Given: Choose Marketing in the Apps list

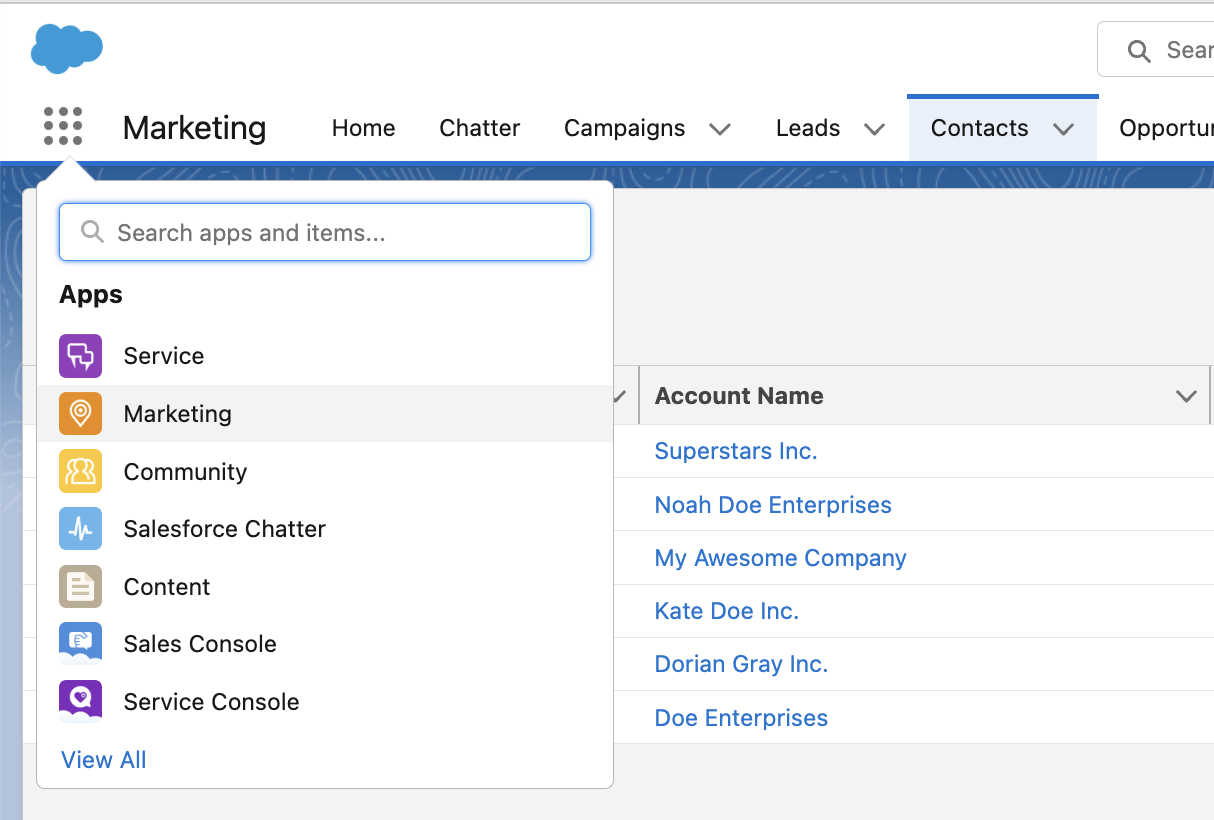Looking at the screenshot, I should point(325,414).
